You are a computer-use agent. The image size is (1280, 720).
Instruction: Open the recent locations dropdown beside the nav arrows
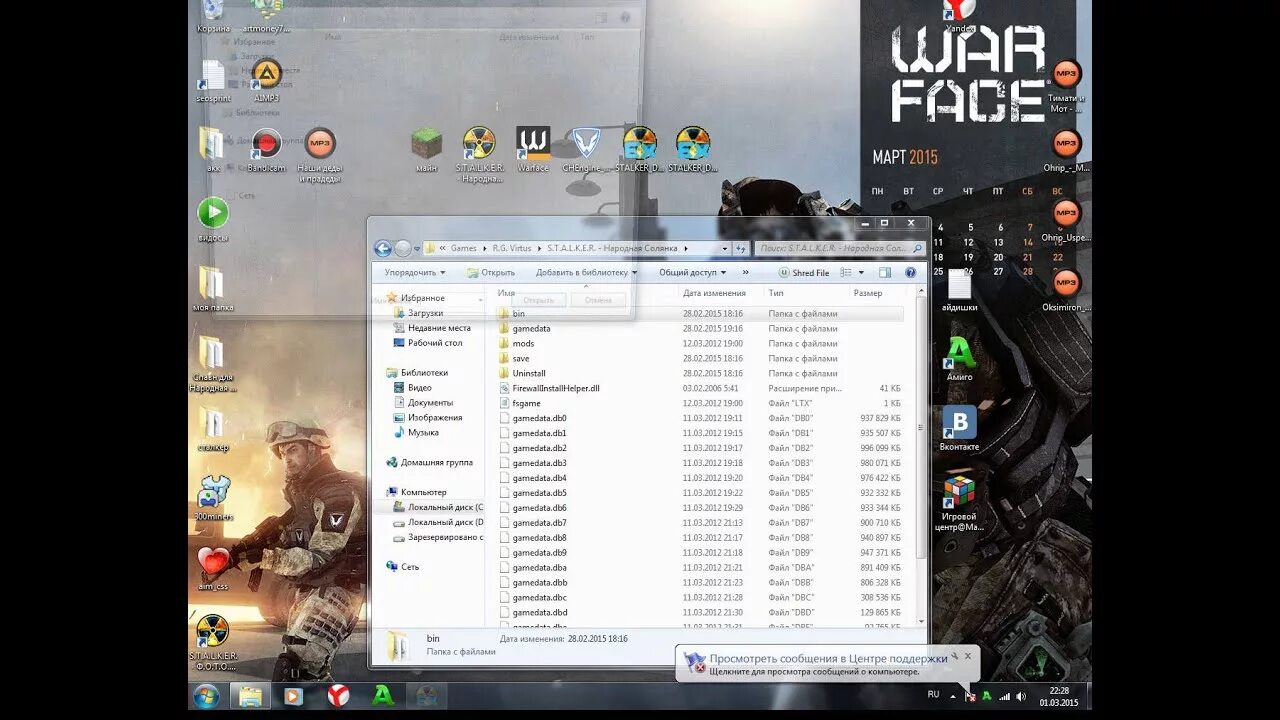(x=416, y=248)
